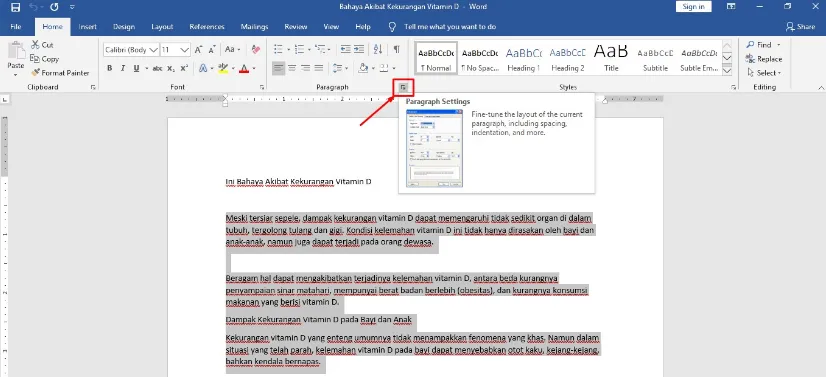Image resolution: width=826 pixels, height=377 pixels.
Task: Expand the Styles gallery More arrow
Action: point(727,70)
